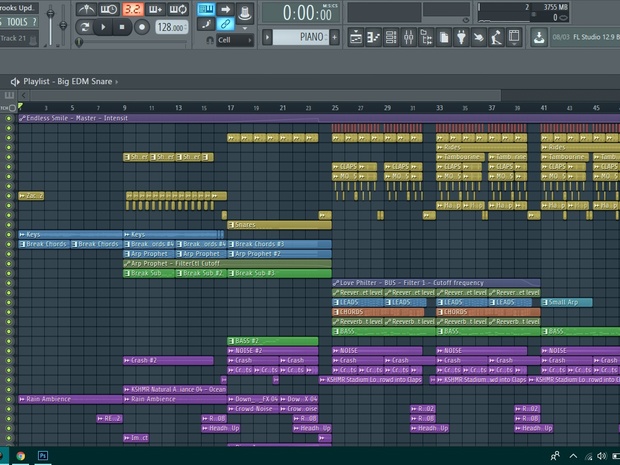
Task: Arm the record button
Action: 142,27
